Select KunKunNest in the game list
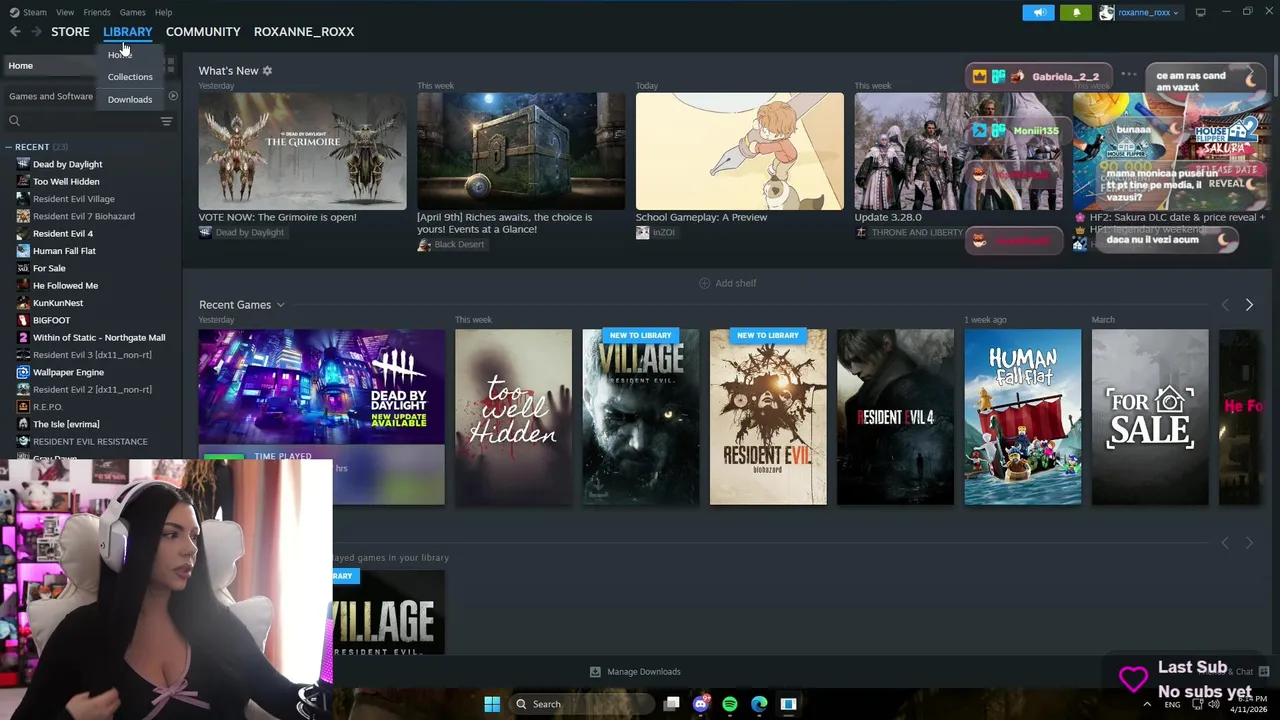 pos(58,303)
